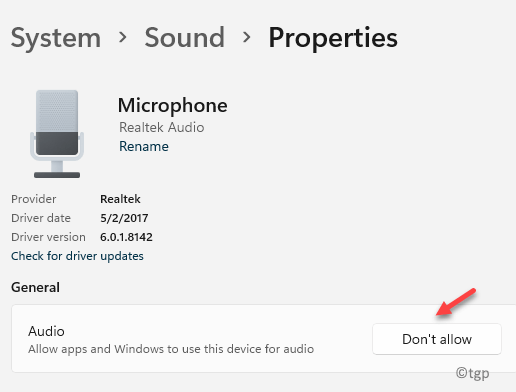
Task: Select the Microphone device title
Action: 173,106
